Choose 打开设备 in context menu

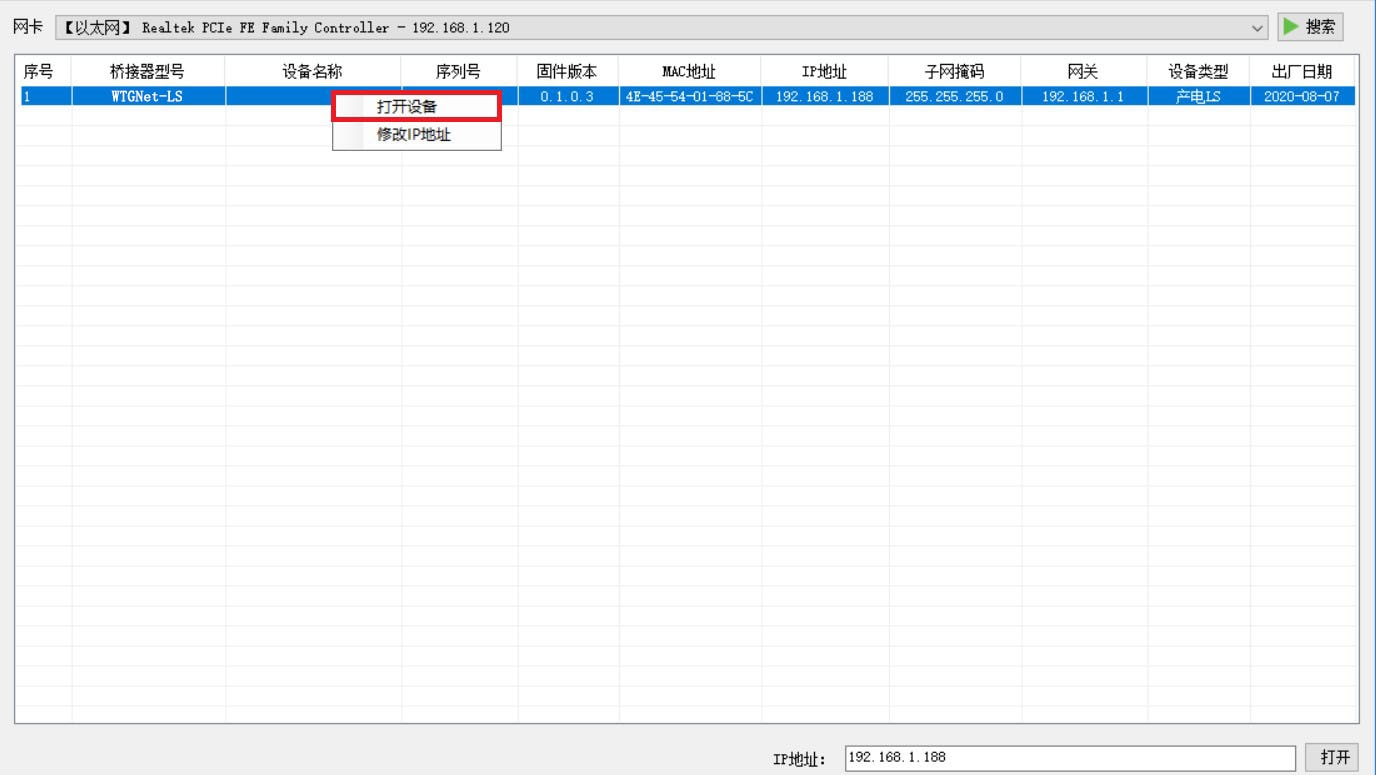tap(416, 107)
